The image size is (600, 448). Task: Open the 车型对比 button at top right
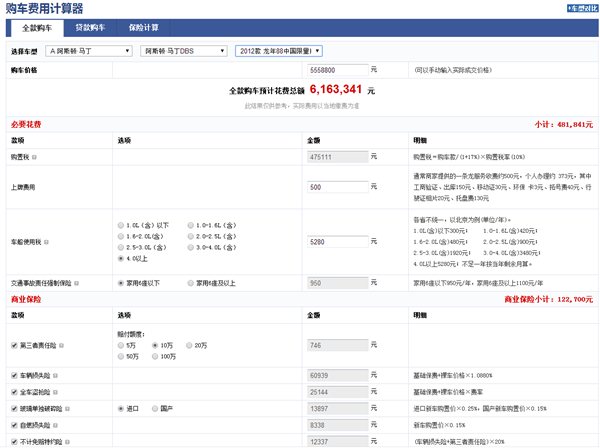(582, 8)
